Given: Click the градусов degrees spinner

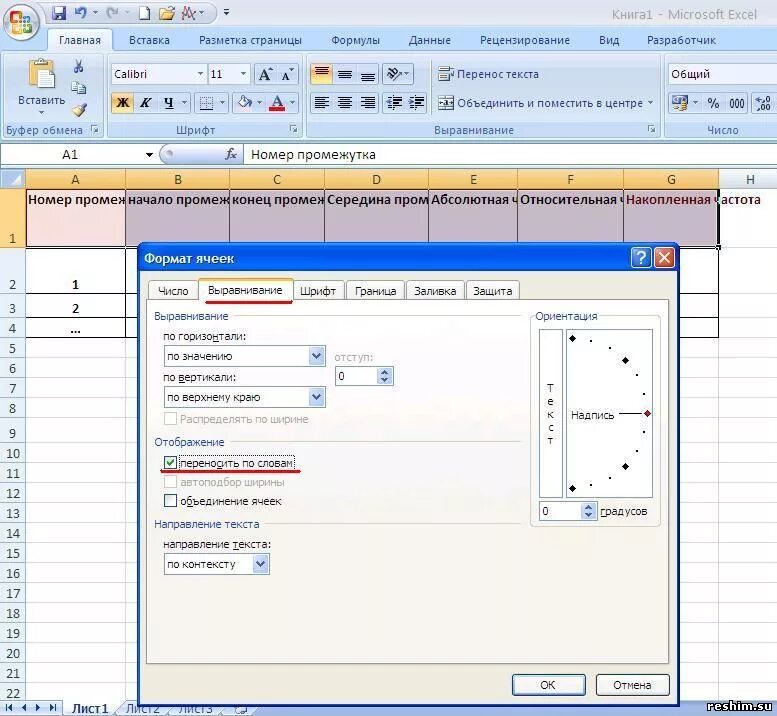Looking at the screenshot, I should (x=588, y=511).
